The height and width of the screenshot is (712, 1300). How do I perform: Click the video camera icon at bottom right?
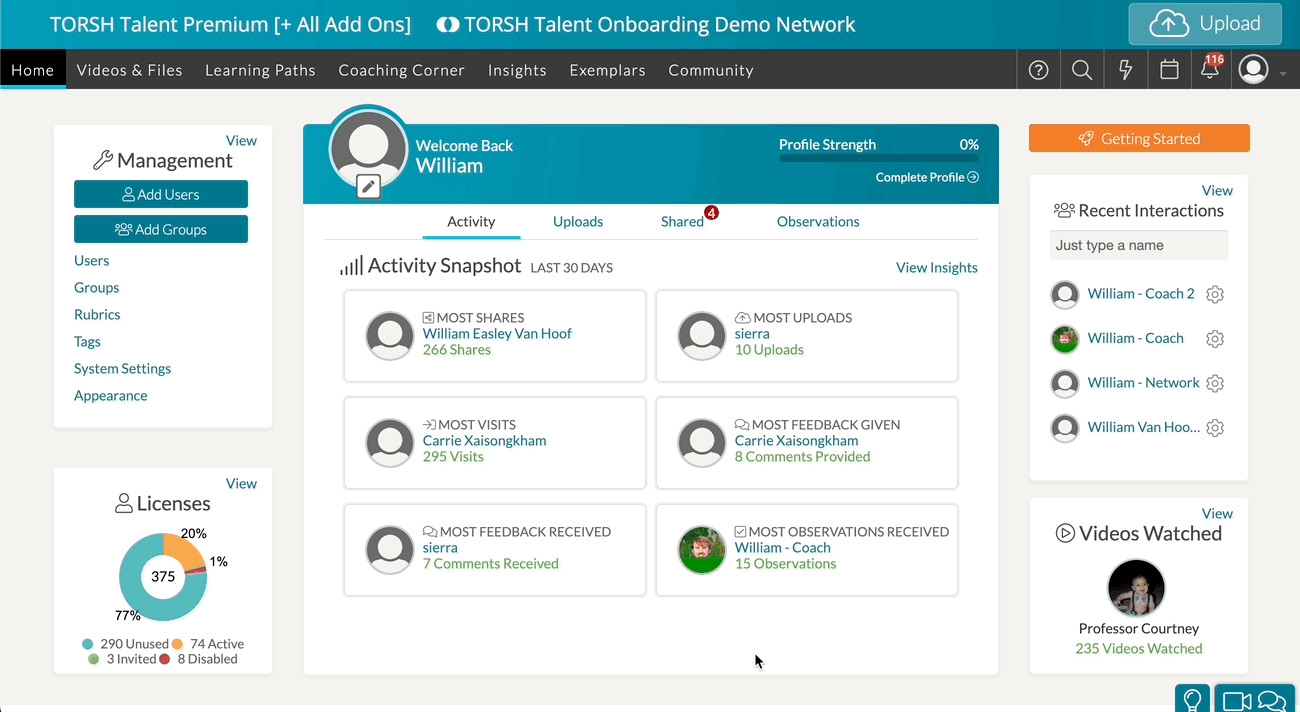pos(1237,701)
